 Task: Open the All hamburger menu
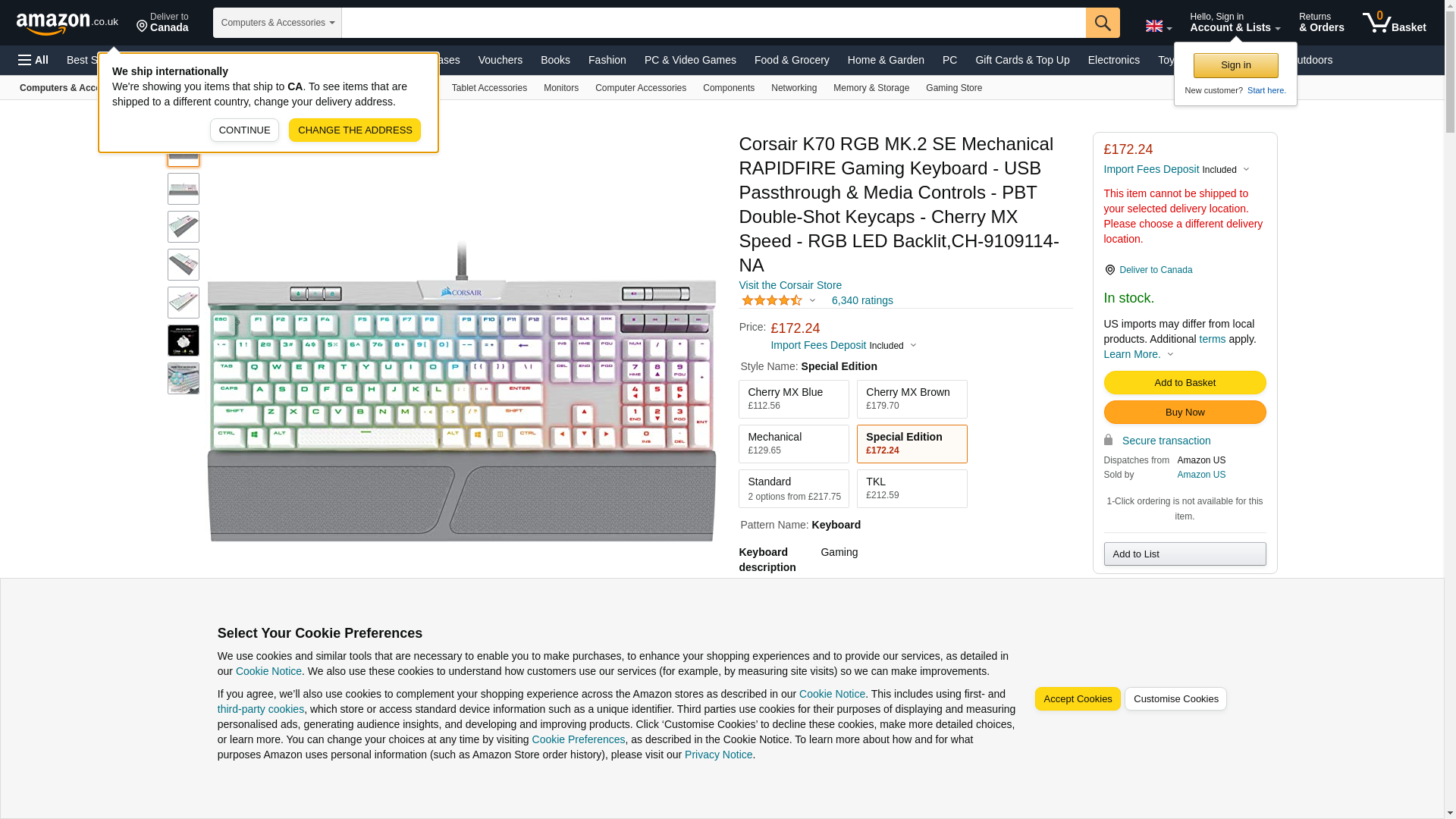[33, 60]
